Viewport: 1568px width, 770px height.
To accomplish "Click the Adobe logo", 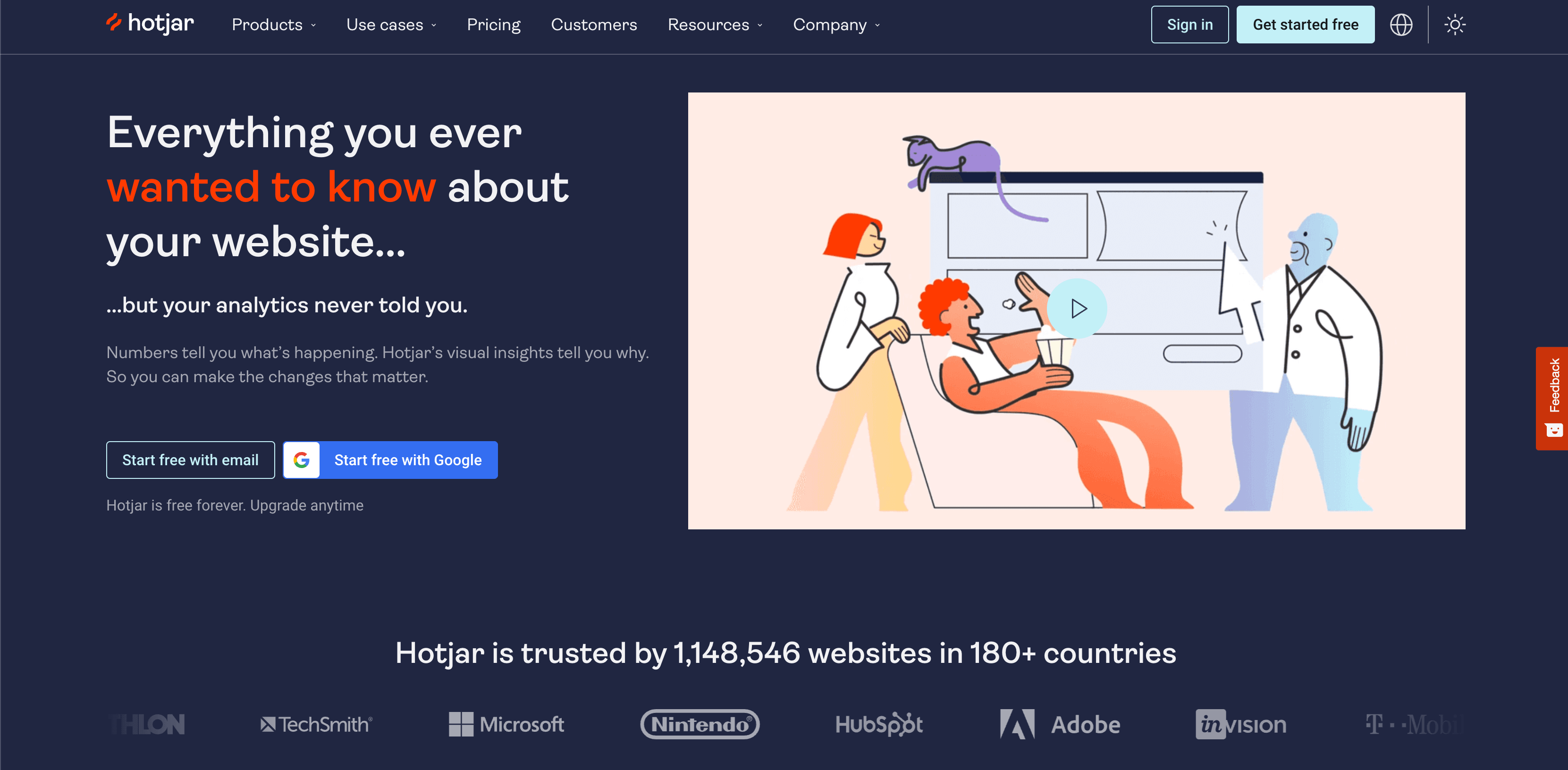I will tap(1060, 724).
